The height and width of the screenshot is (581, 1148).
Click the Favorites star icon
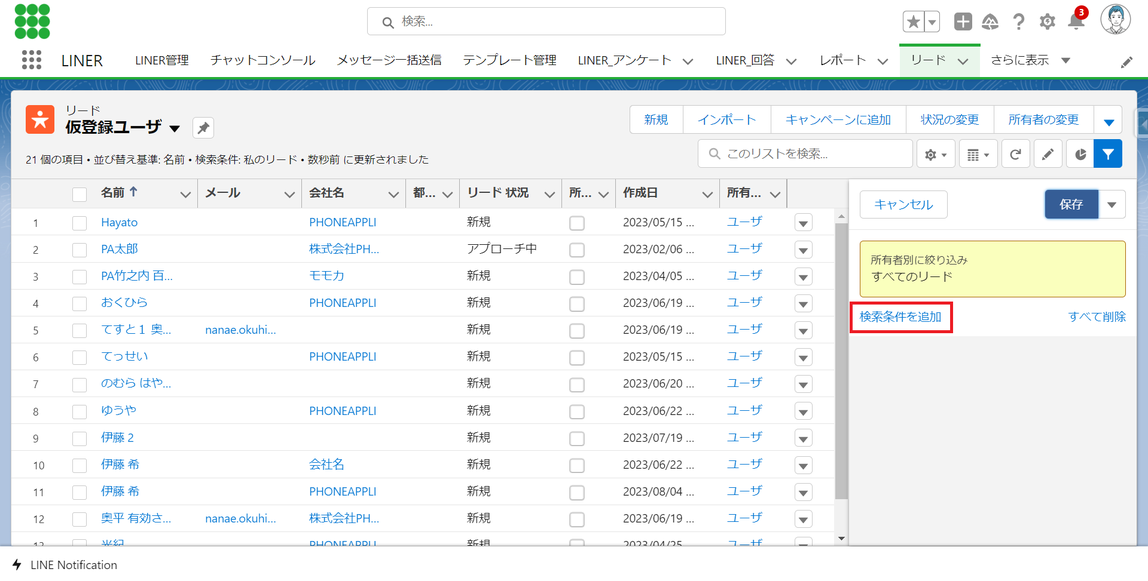click(913, 22)
